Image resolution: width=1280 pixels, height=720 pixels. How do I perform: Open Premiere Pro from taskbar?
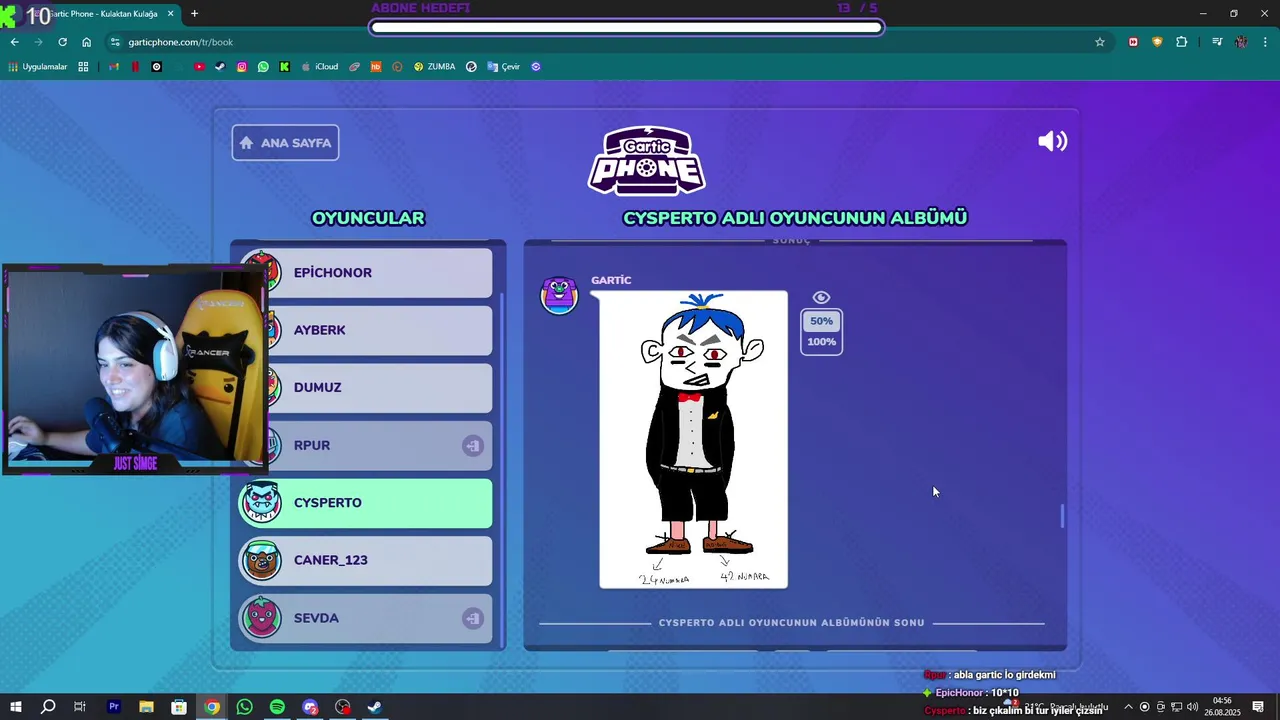click(113, 707)
